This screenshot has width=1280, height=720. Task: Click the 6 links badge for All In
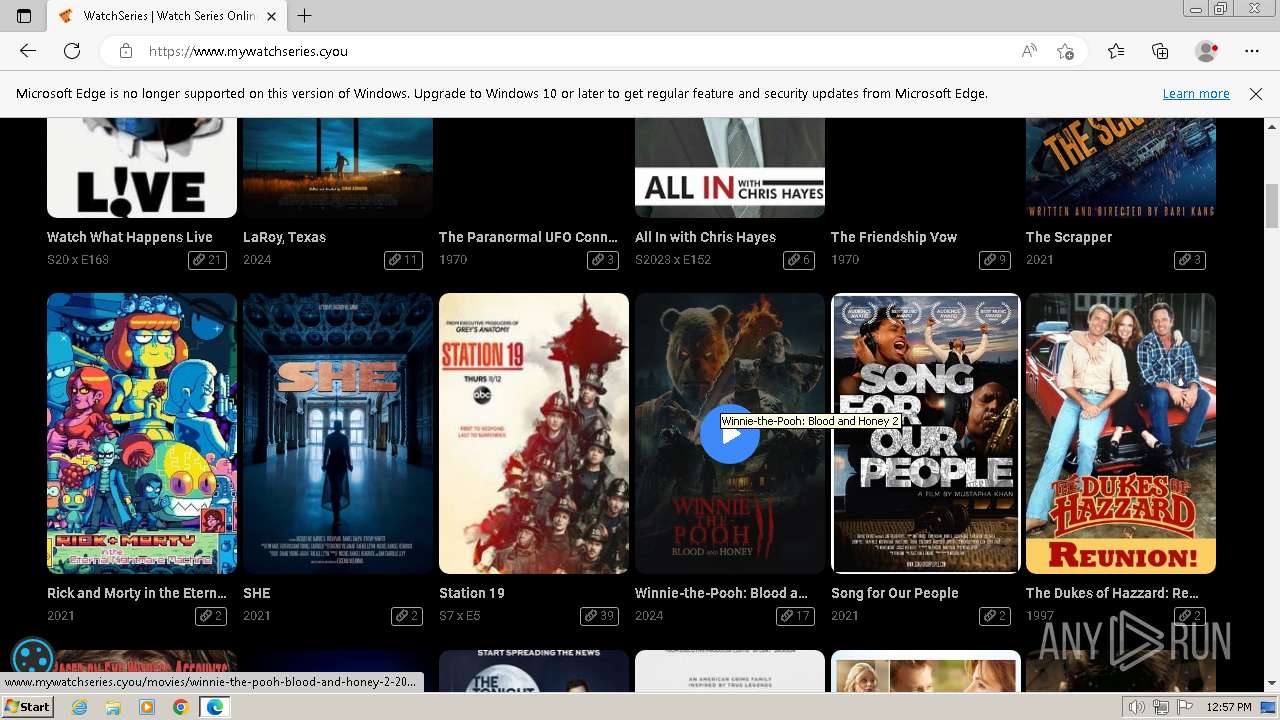click(799, 260)
